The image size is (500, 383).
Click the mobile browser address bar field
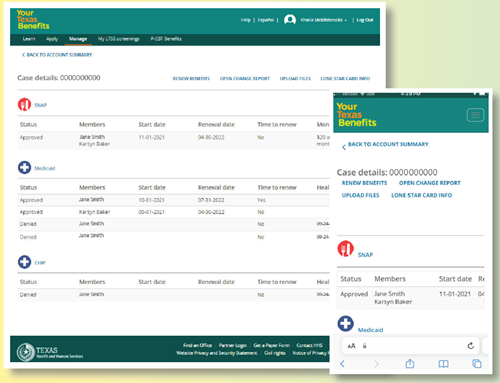pyautogui.click(x=411, y=346)
